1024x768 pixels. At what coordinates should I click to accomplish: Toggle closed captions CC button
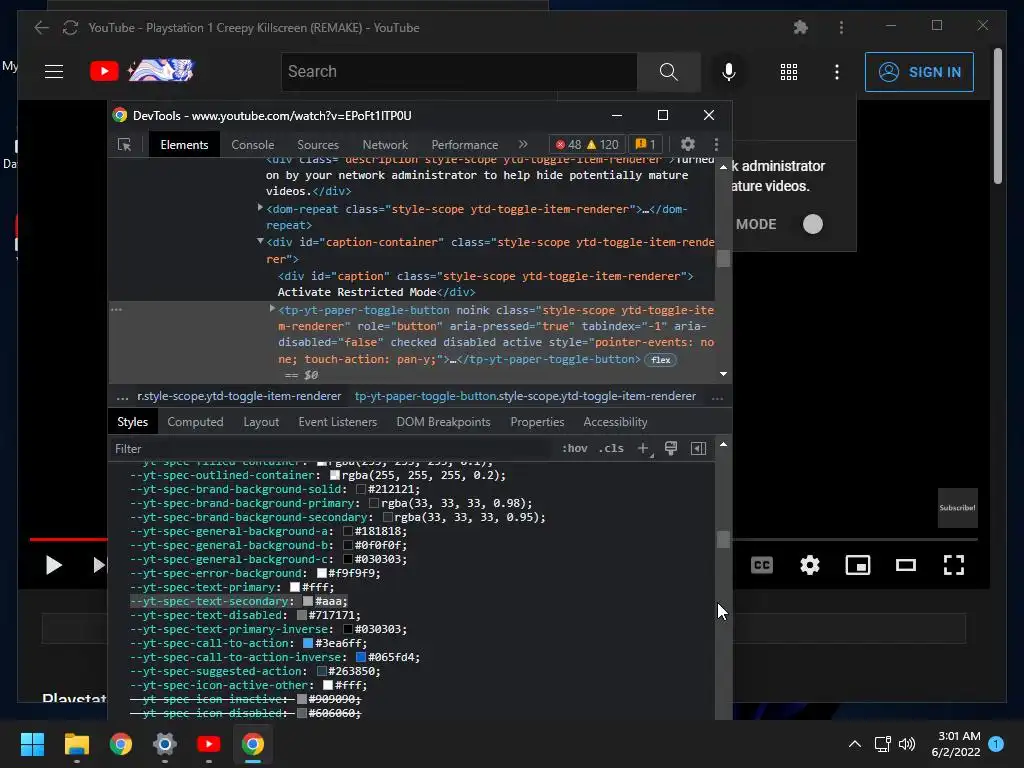pyautogui.click(x=762, y=565)
